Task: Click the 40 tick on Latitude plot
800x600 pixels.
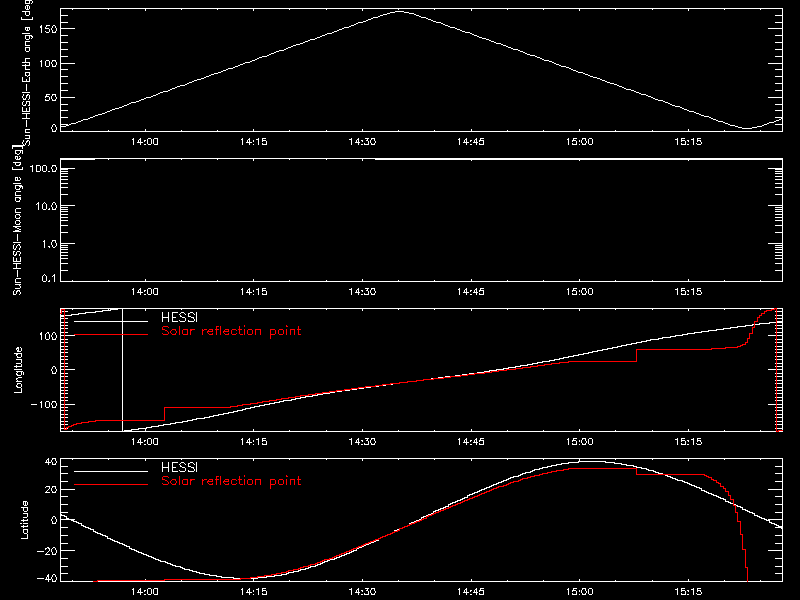Action: (51, 462)
